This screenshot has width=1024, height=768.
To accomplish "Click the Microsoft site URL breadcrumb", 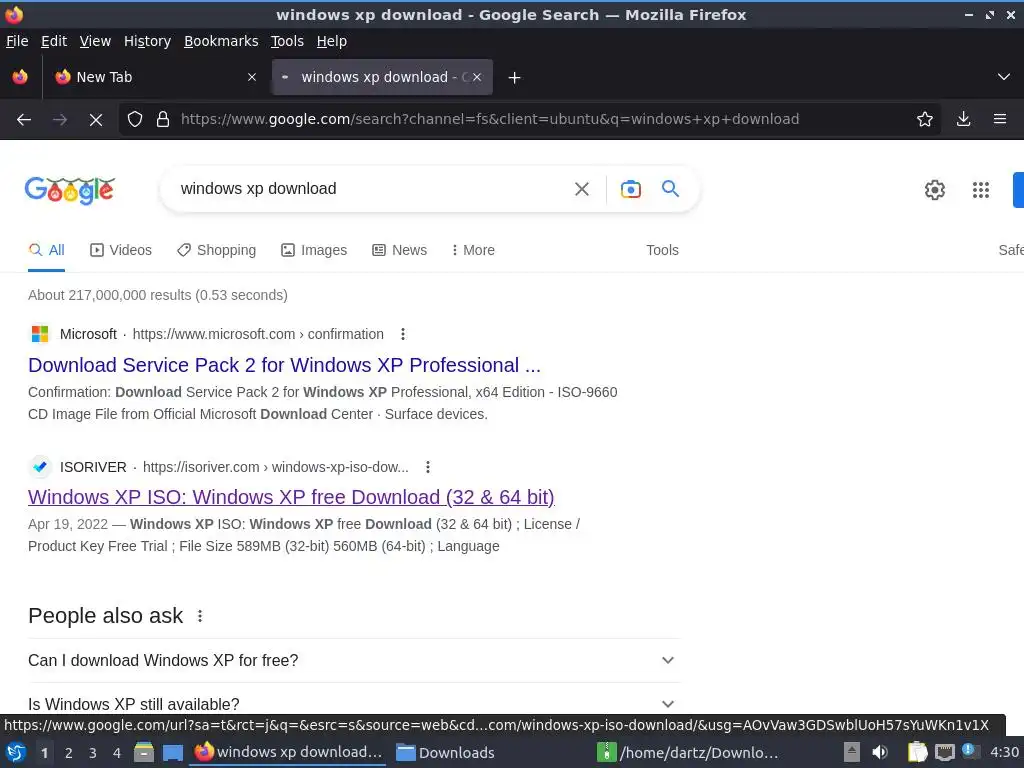I will tap(258, 334).
